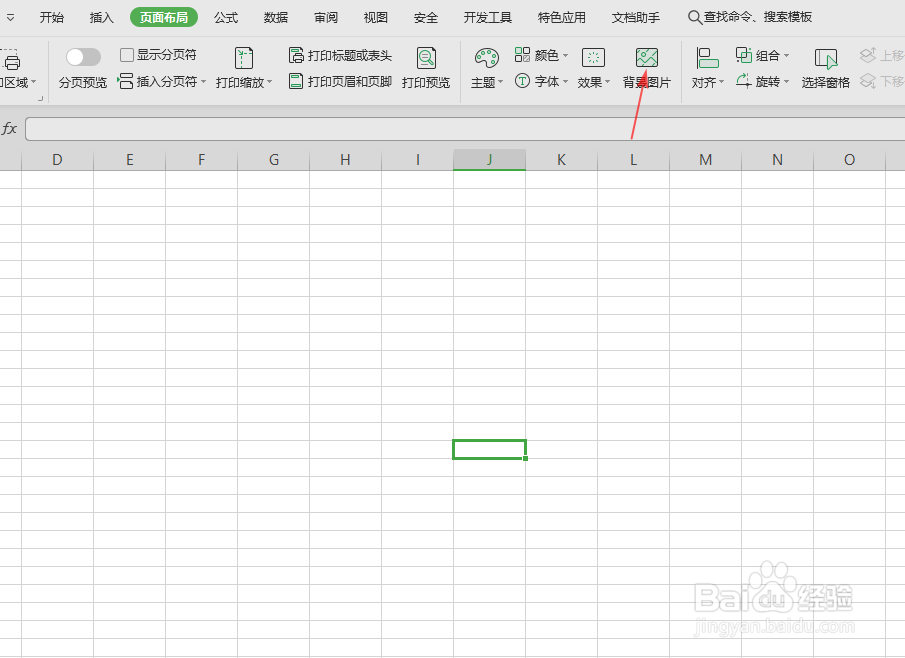Click the 背景图片 icon
The image size is (905, 658).
click(x=646, y=58)
